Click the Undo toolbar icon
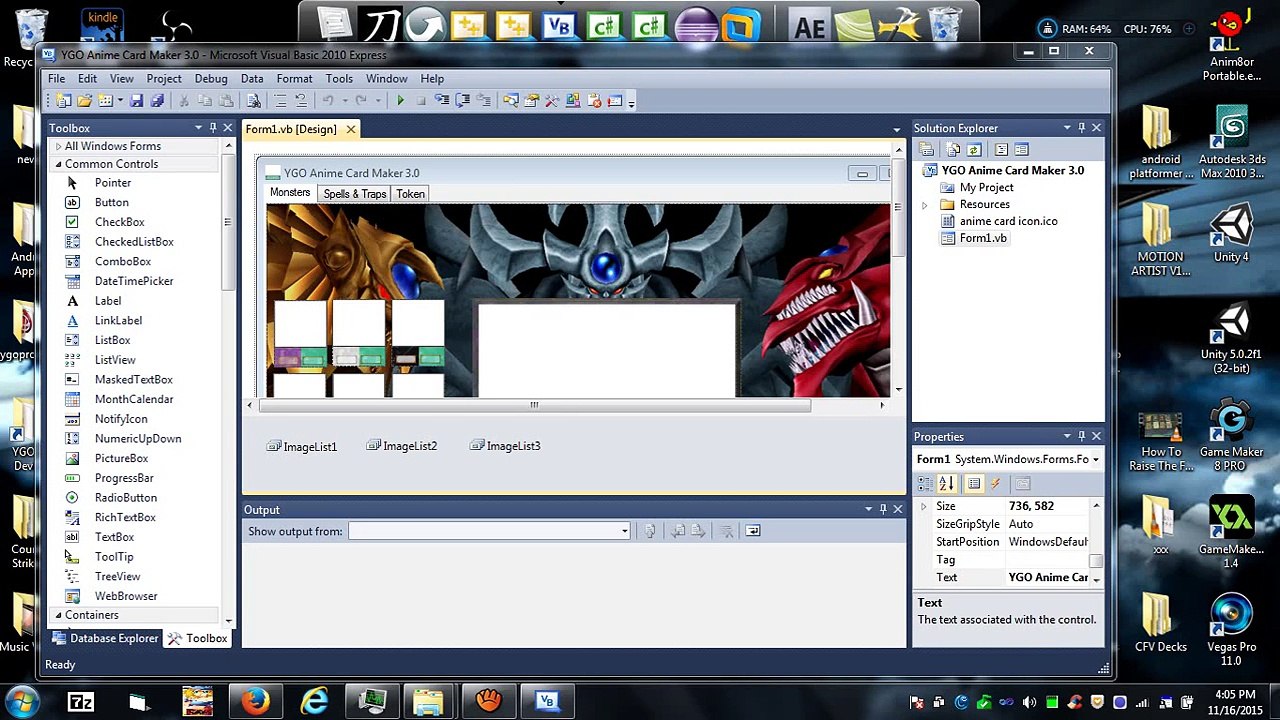The width and height of the screenshot is (1280, 720). click(328, 101)
